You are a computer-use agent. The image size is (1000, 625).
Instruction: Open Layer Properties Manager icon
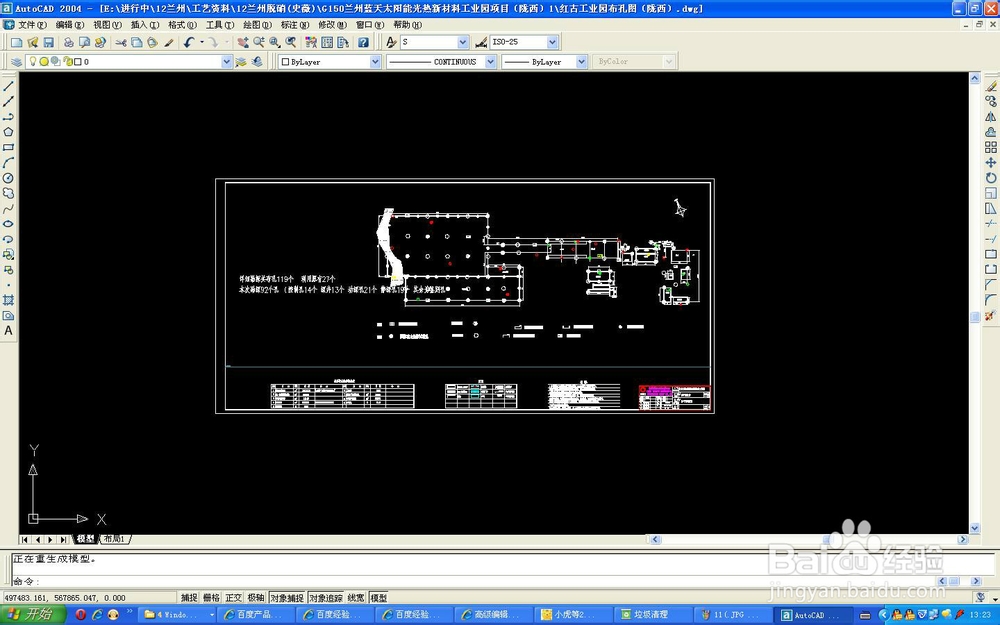(x=17, y=62)
